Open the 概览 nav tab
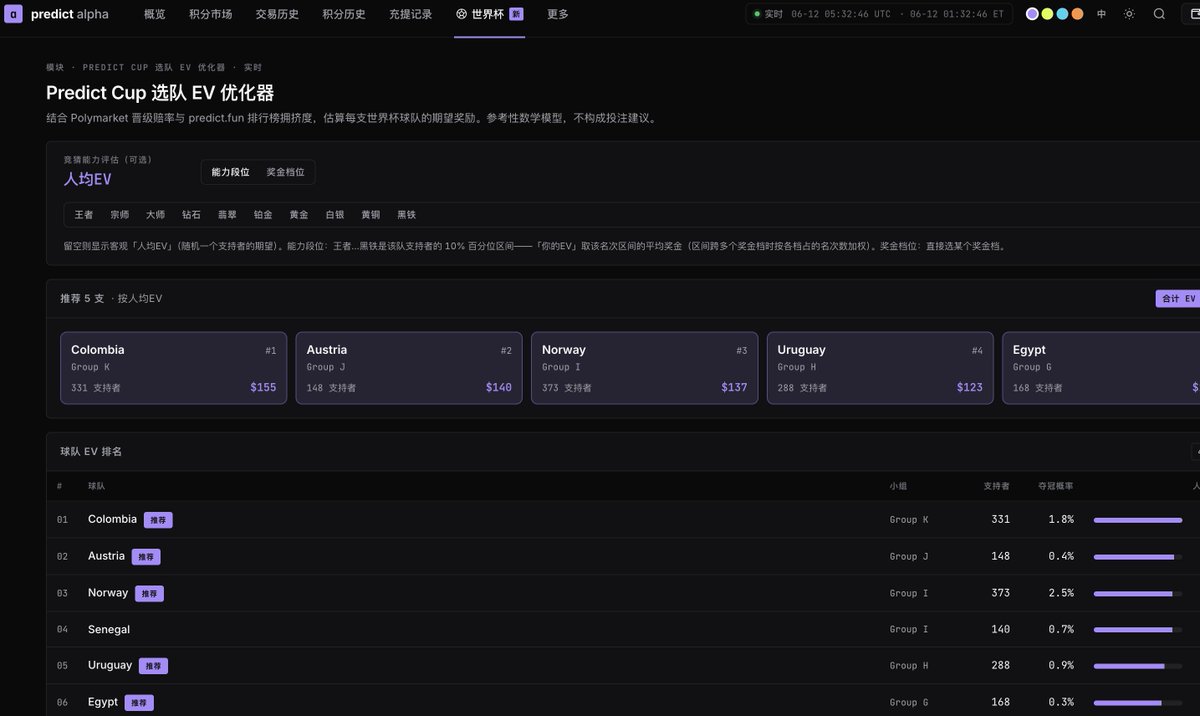This screenshot has width=1200, height=716. [155, 14]
